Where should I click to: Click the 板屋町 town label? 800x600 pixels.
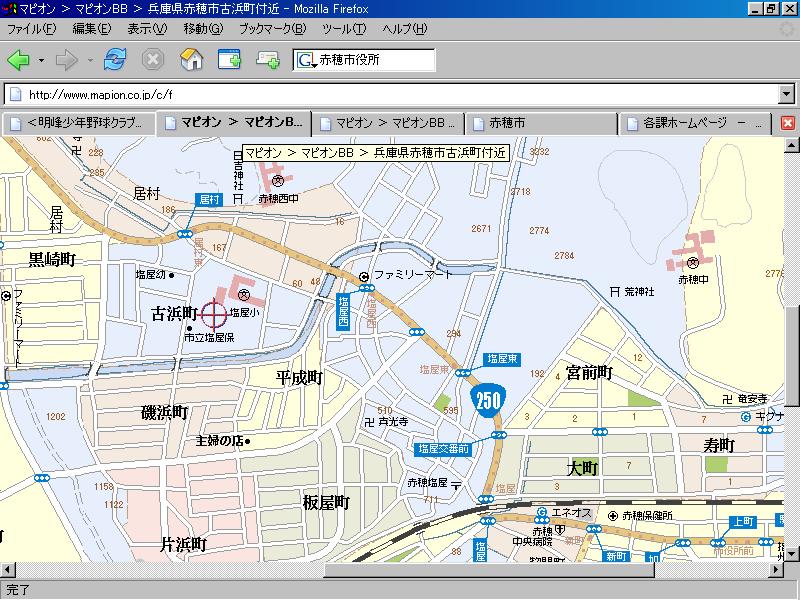coord(327,503)
